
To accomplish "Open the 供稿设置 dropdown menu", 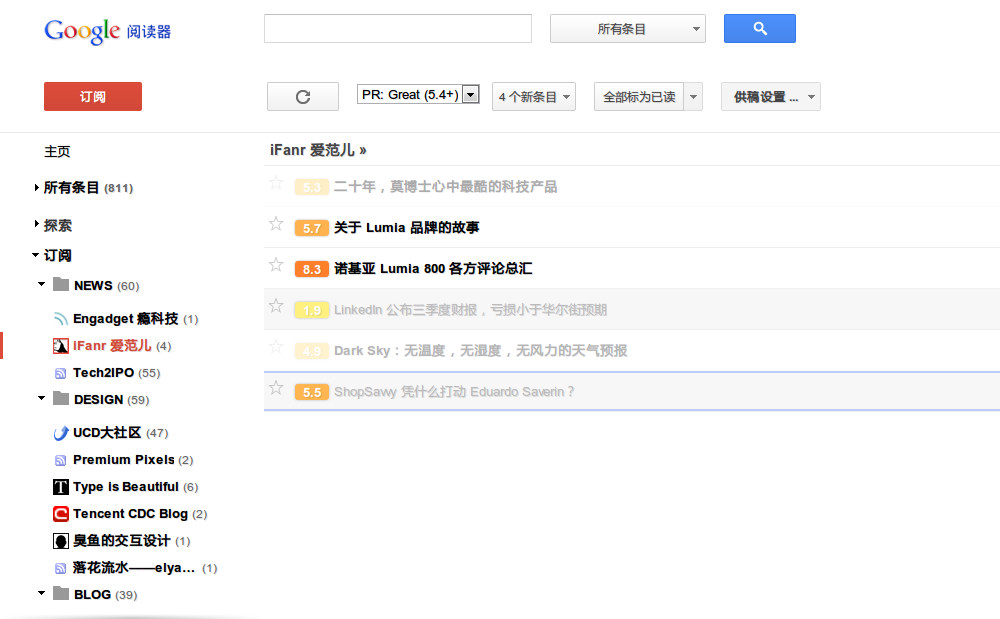I will pos(770,97).
